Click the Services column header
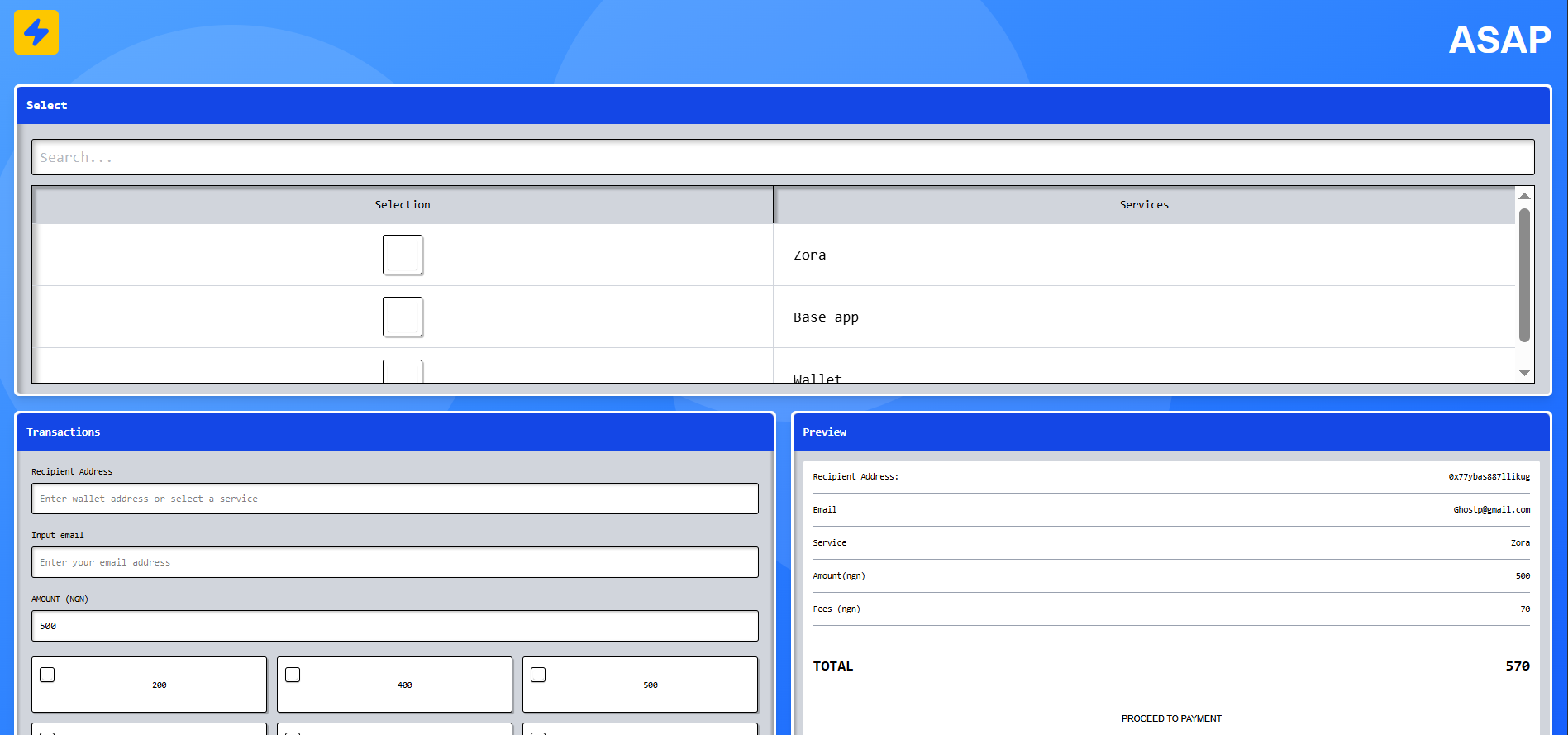 coord(1143,205)
